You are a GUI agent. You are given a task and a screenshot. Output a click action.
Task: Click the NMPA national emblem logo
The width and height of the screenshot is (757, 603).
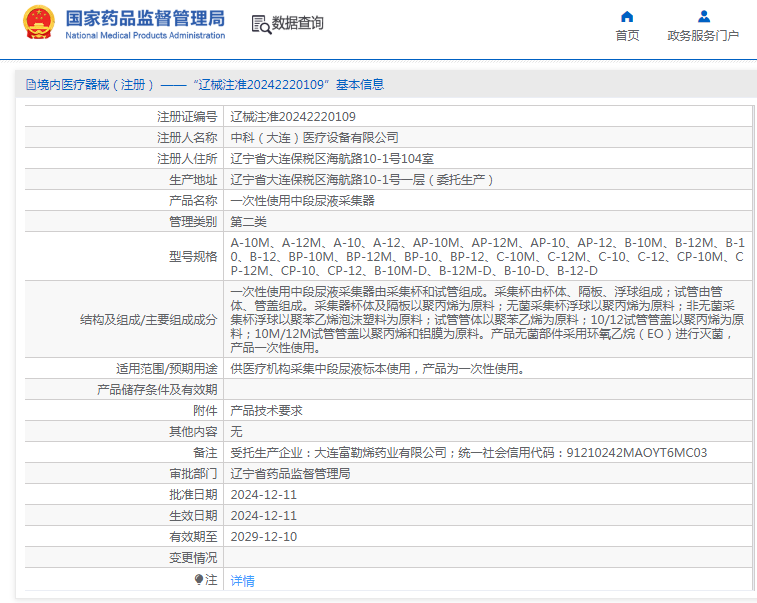39,22
